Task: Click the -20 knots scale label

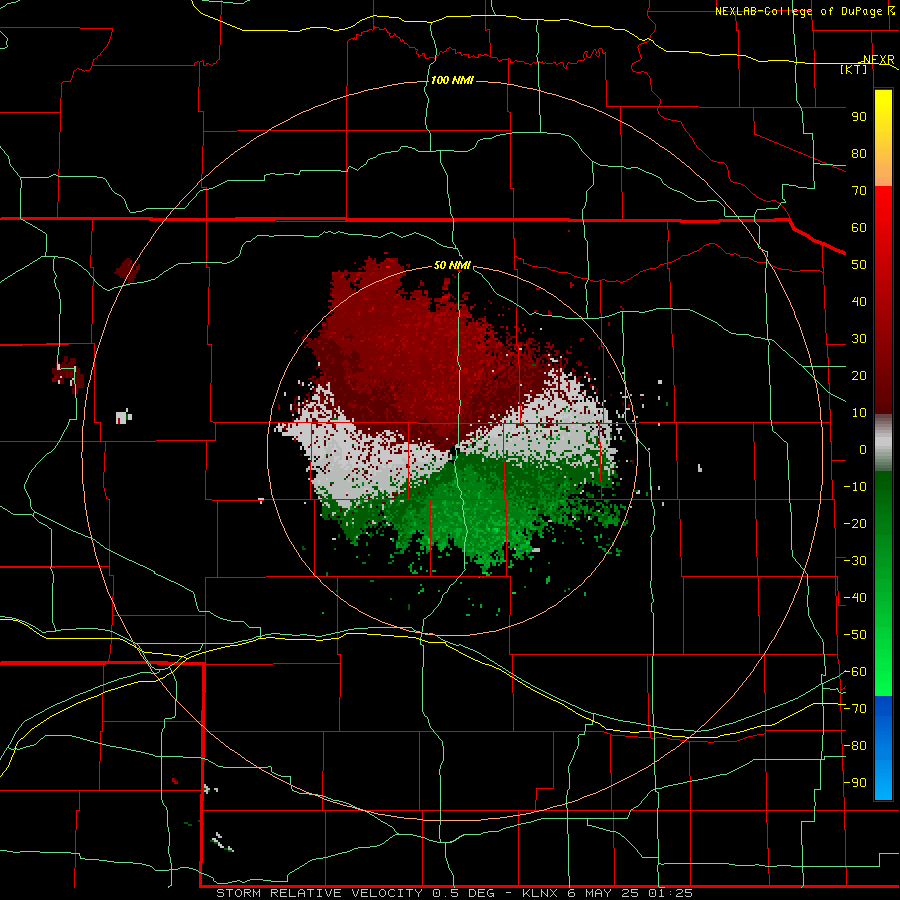Action: [855, 523]
